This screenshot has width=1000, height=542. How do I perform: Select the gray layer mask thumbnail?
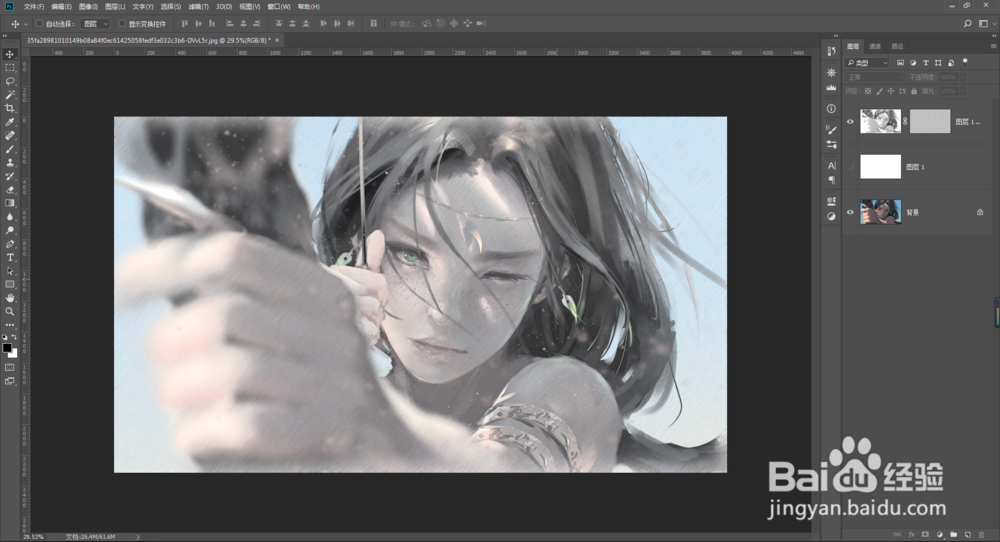tap(930, 121)
